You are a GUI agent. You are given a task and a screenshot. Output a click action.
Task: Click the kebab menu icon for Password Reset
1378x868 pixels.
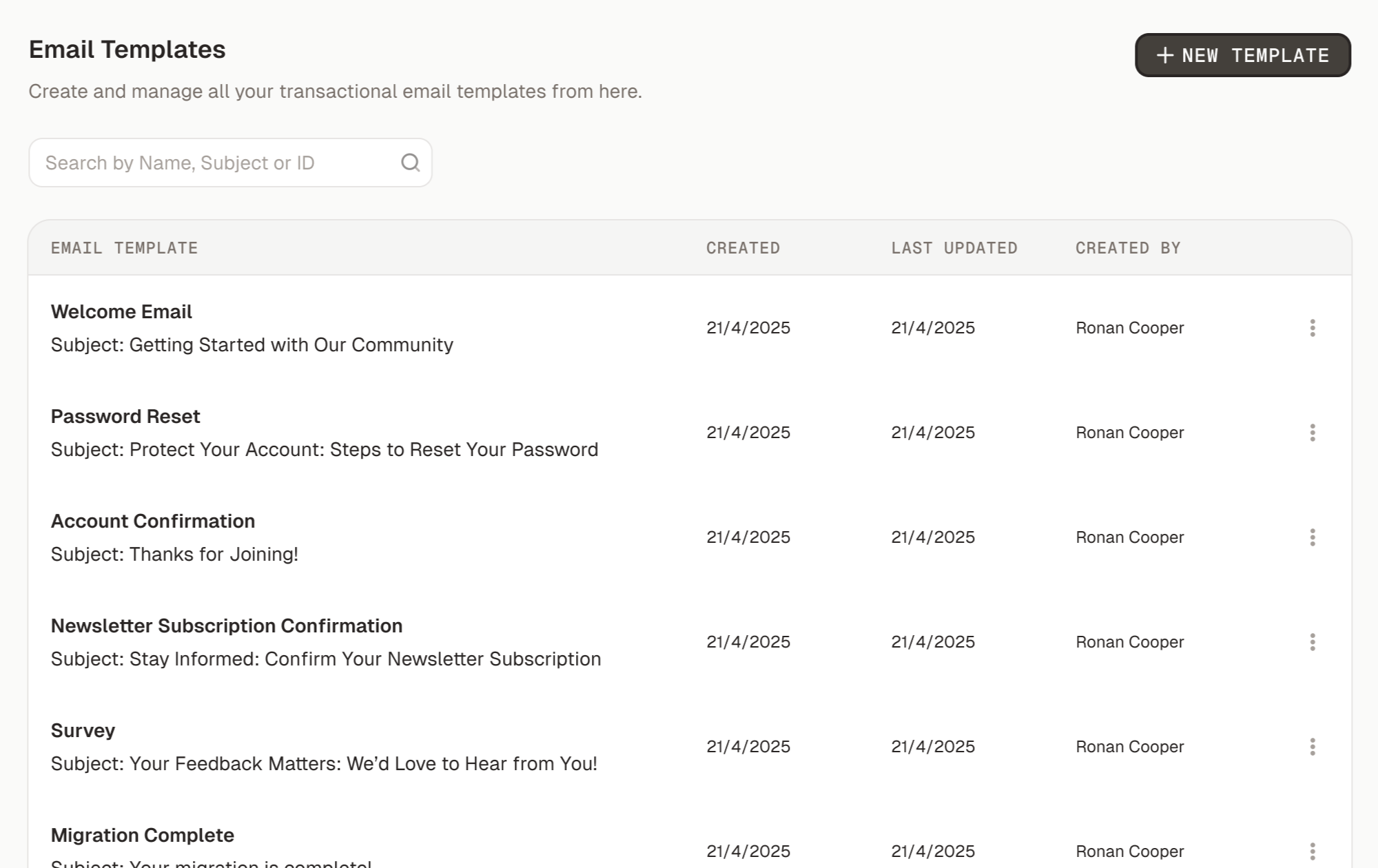(x=1312, y=433)
